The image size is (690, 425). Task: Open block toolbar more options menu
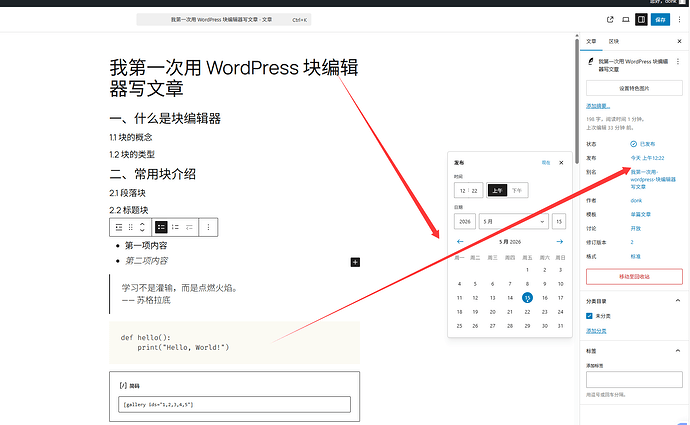pyautogui.click(x=208, y=227)
